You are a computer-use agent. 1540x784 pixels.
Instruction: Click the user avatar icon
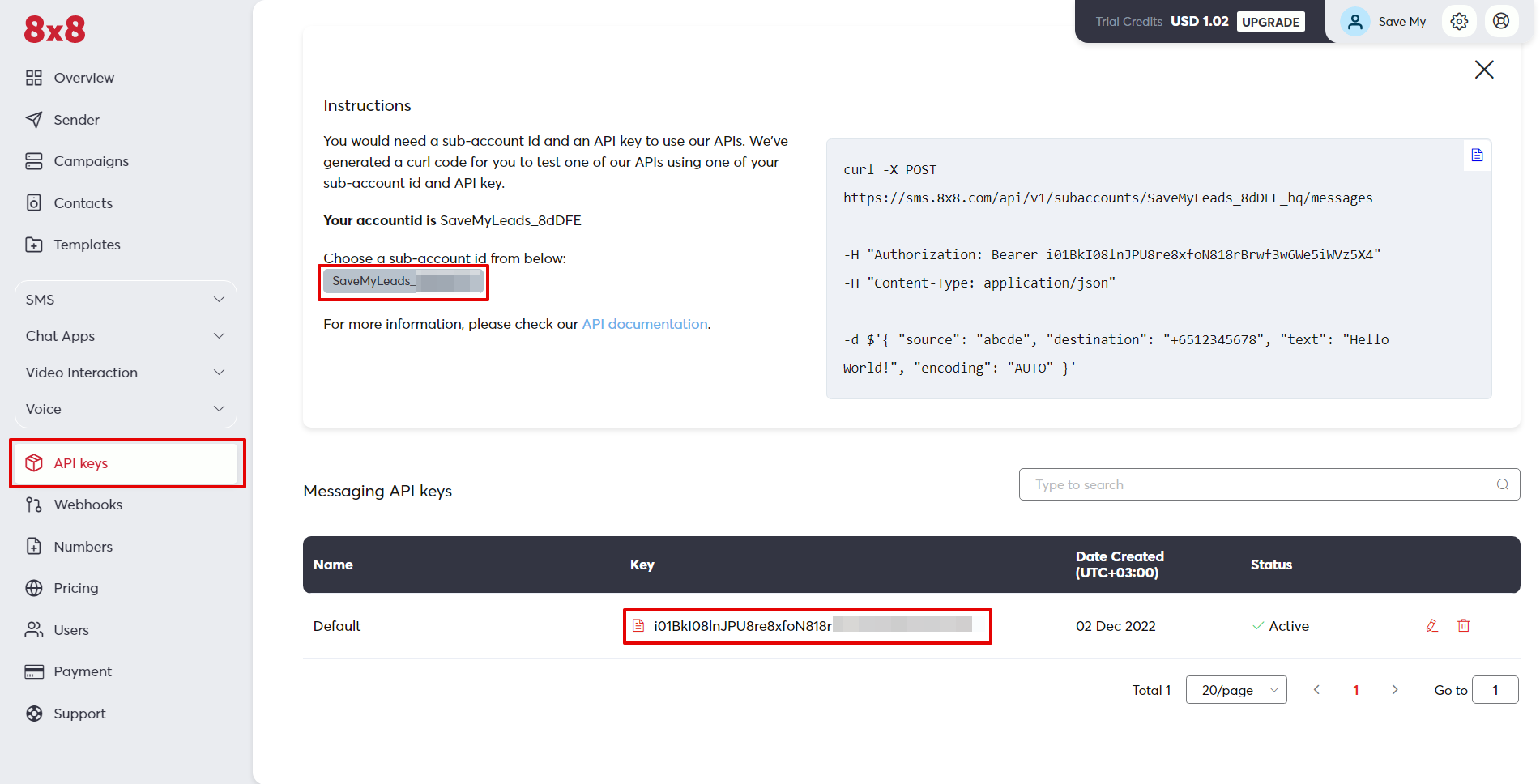coord(1354,22)
